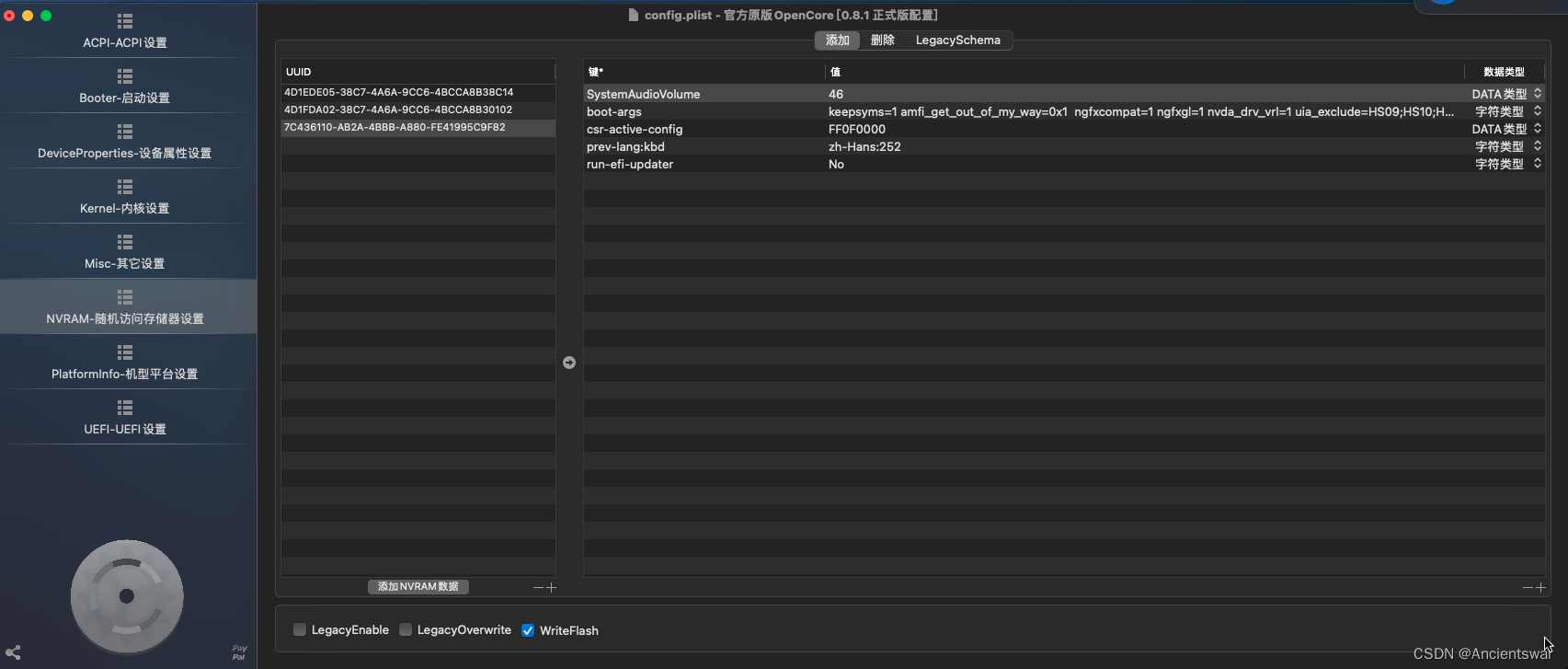
Task: Click the 添加NVRAM数据 button
Action: point(418,586)
